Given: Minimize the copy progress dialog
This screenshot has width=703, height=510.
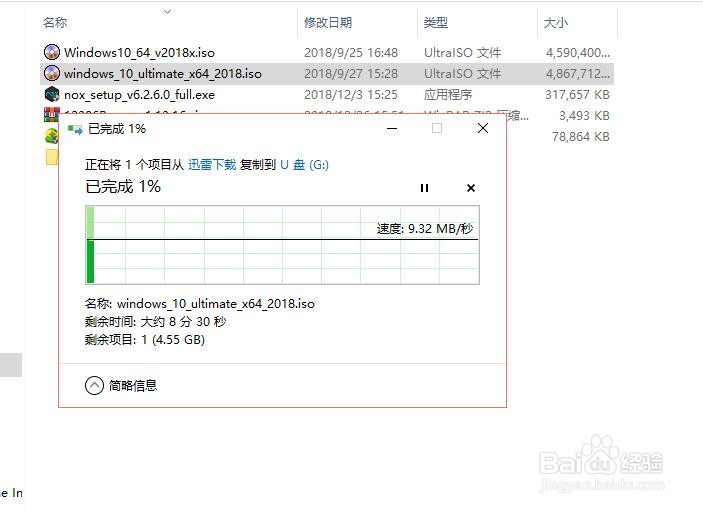Looking at the screenshot, I should 392,129.
